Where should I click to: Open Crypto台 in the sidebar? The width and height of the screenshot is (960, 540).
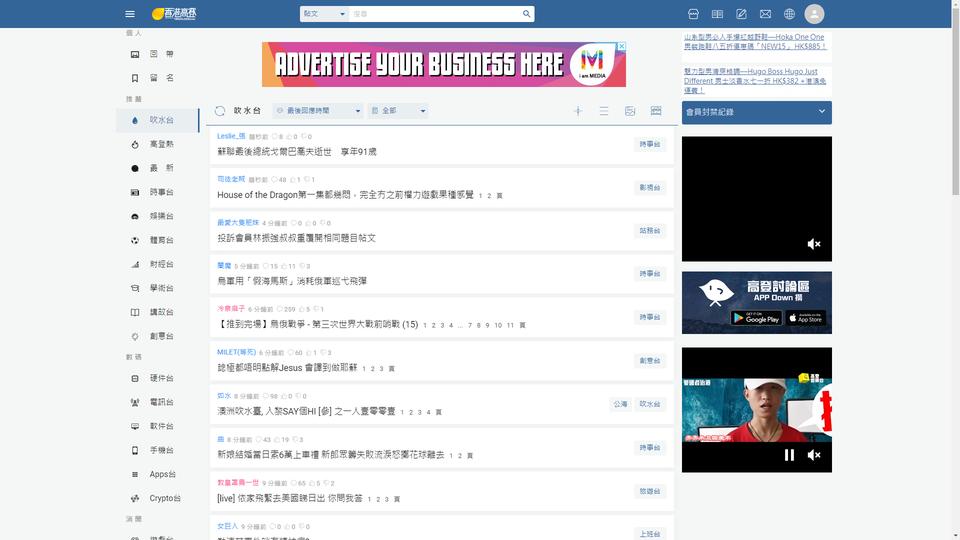[x=157, y=498]
